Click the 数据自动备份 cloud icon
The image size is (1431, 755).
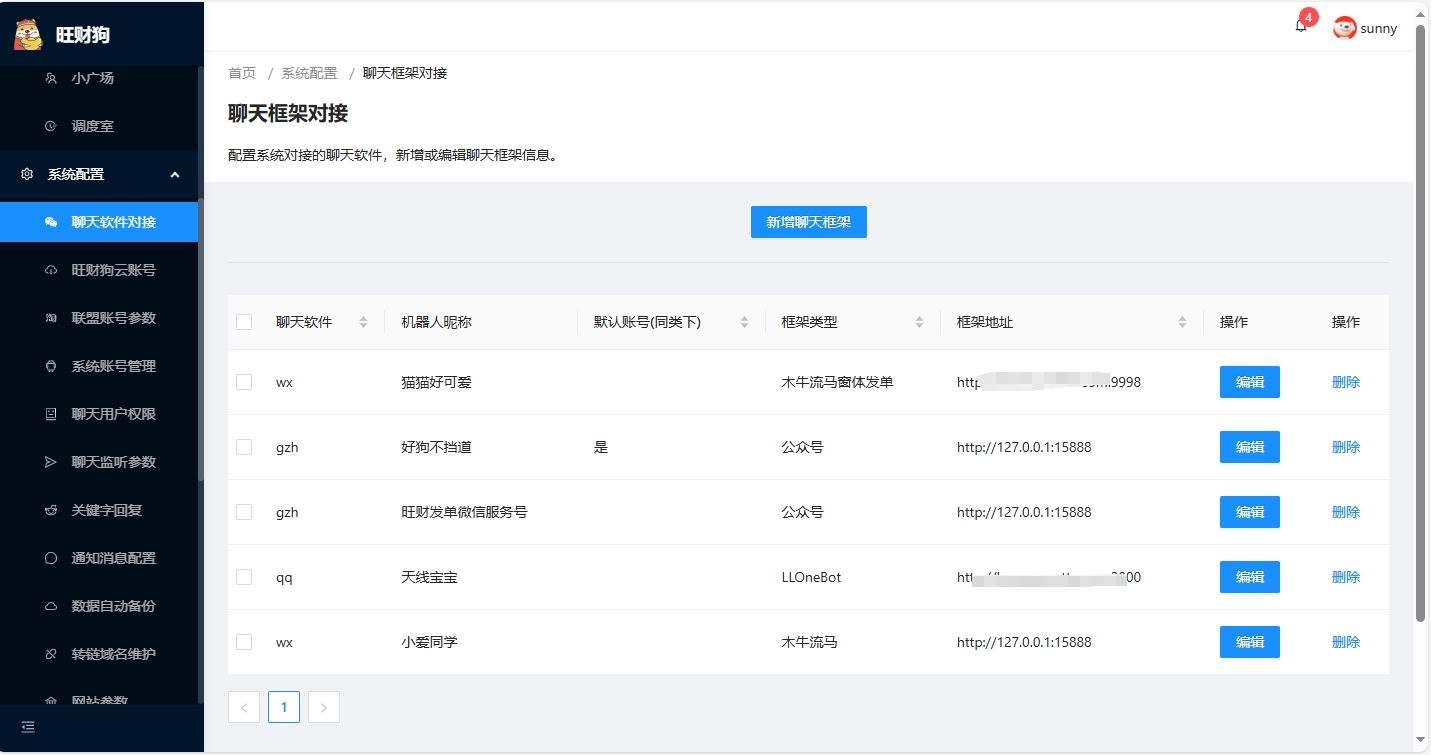51,606
